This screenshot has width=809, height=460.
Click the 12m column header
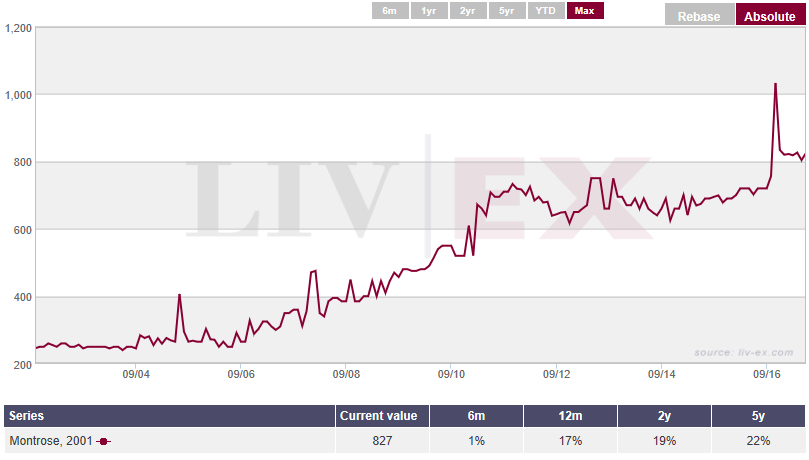(x=570, y=416)
